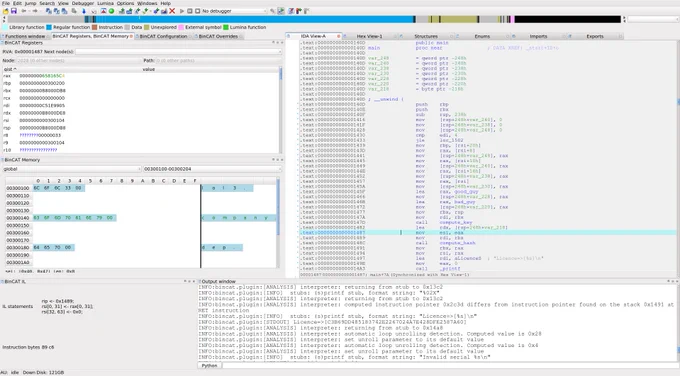Click the green circle toolbar icon
The image size is (680, 376).
(x=111, y=11)
